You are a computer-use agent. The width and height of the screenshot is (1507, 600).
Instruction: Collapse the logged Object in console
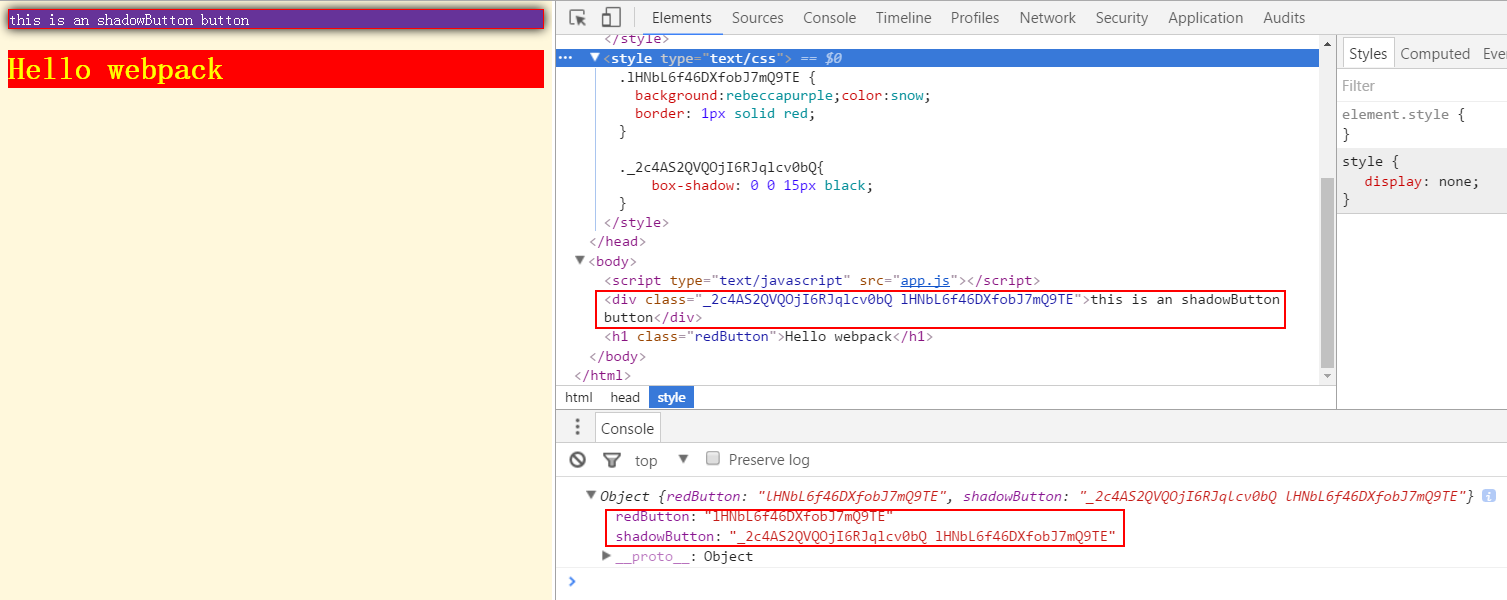pyautogui.click(x=592, y=496)
